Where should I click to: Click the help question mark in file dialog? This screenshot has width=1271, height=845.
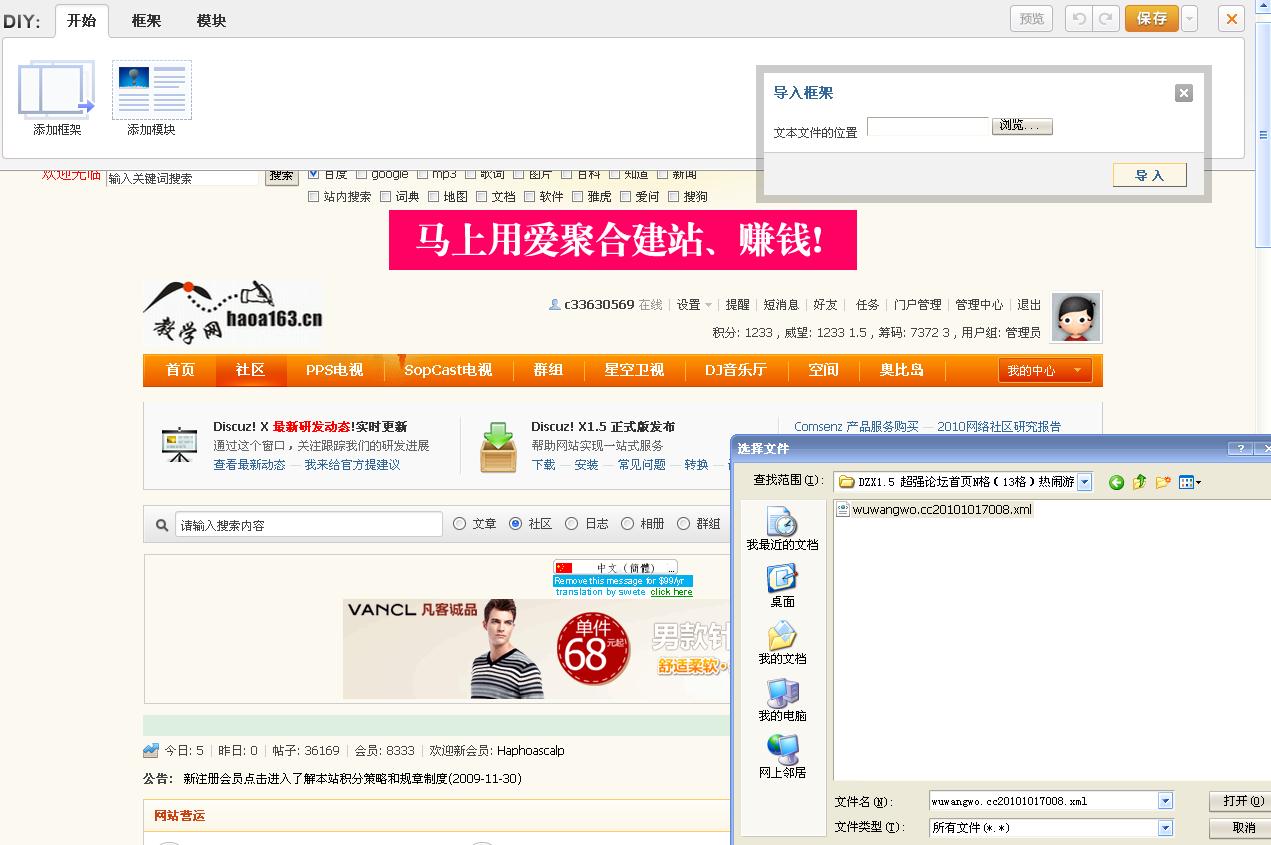(1241, 449)
